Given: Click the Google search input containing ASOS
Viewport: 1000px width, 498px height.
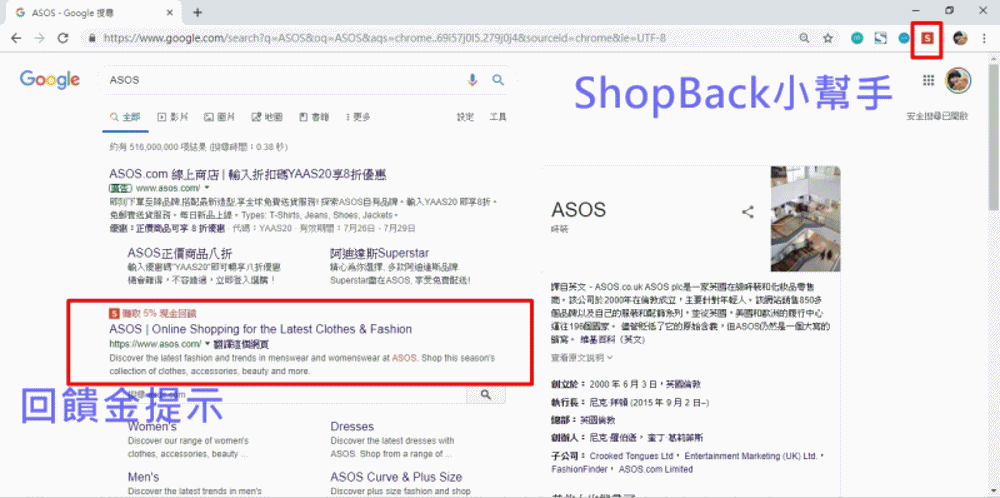Looking at the screenshot, I should pyautogui.click(x=280, y=80).
